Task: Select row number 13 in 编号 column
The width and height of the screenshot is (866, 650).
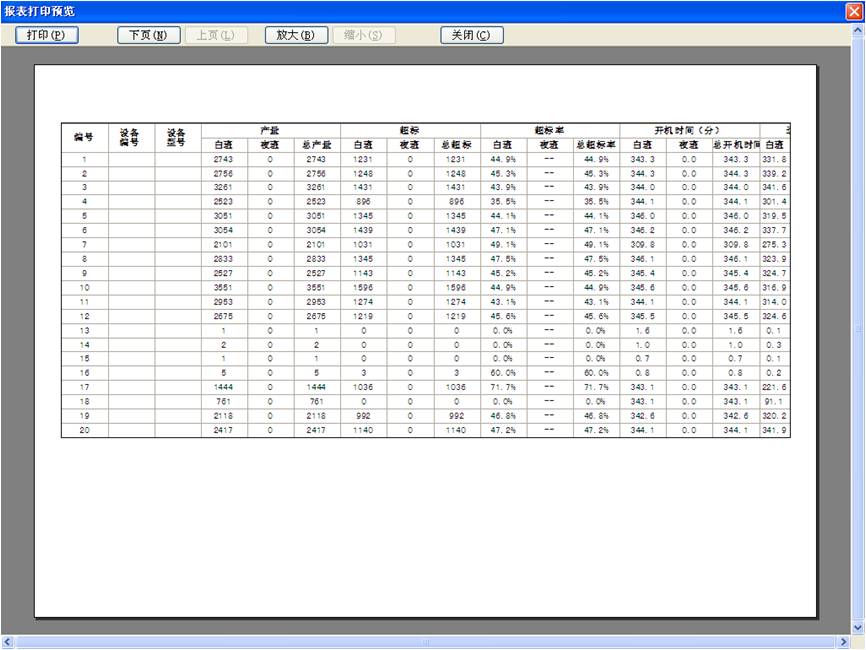Action: 84,330
